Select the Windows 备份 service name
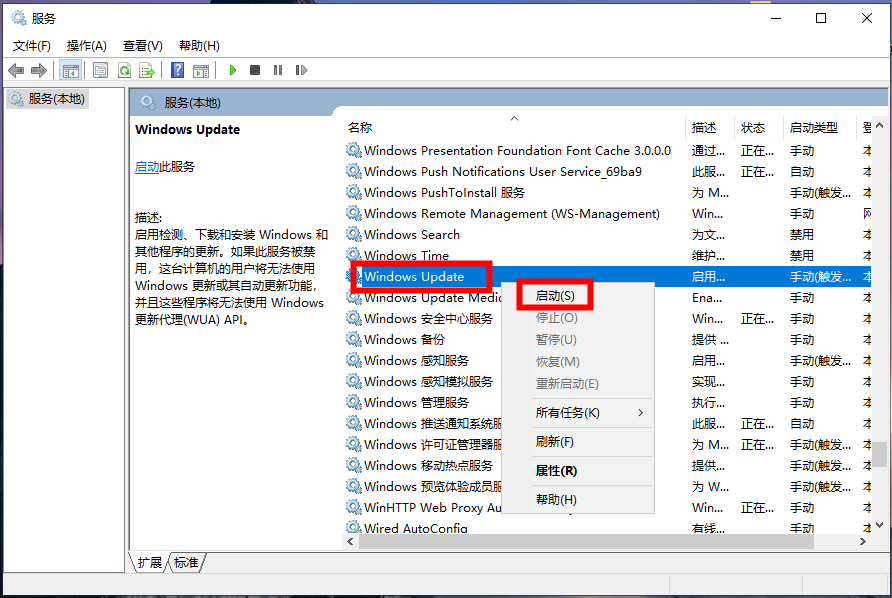 (404, 339)
